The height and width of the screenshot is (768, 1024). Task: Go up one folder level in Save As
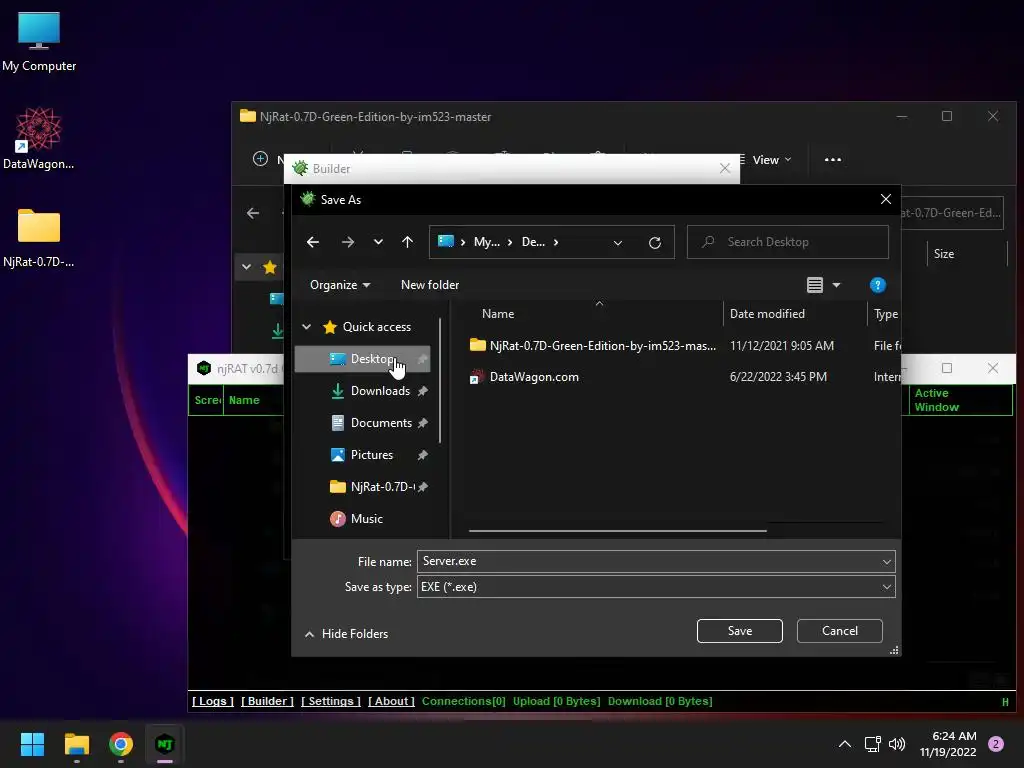point(408,242)
